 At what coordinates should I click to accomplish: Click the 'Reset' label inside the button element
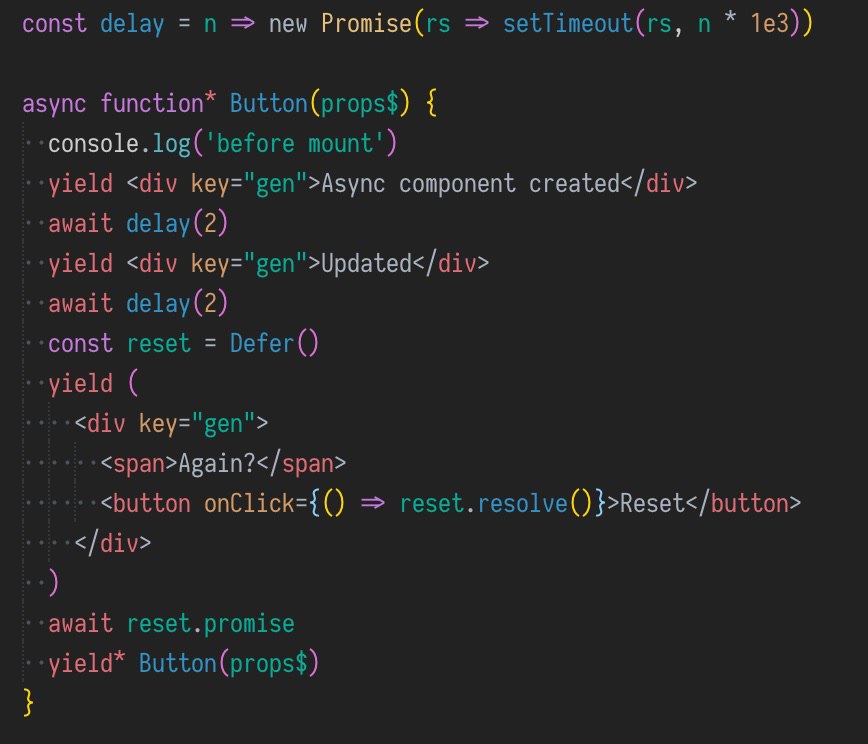pyautogui.click(x=652, y=503)
